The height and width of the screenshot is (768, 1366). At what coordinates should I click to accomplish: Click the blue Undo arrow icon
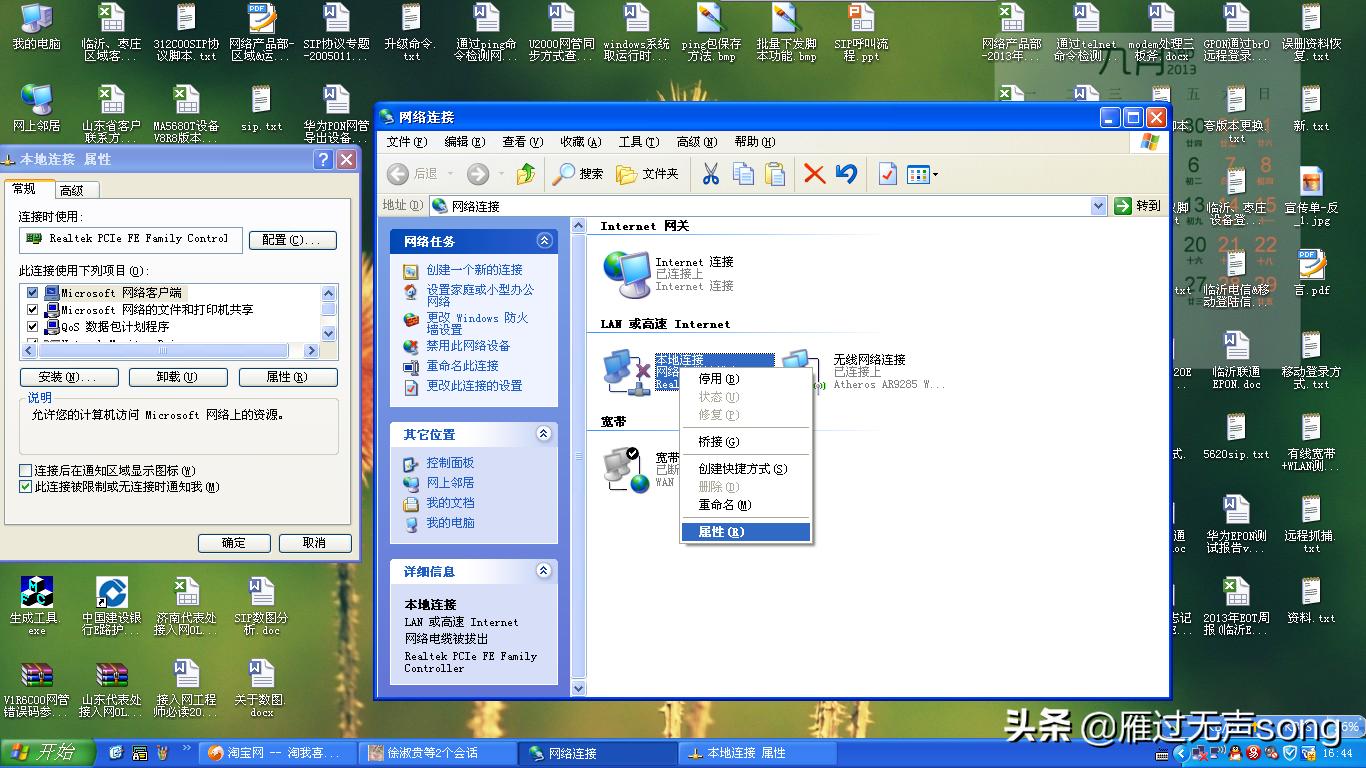point(846,173)
